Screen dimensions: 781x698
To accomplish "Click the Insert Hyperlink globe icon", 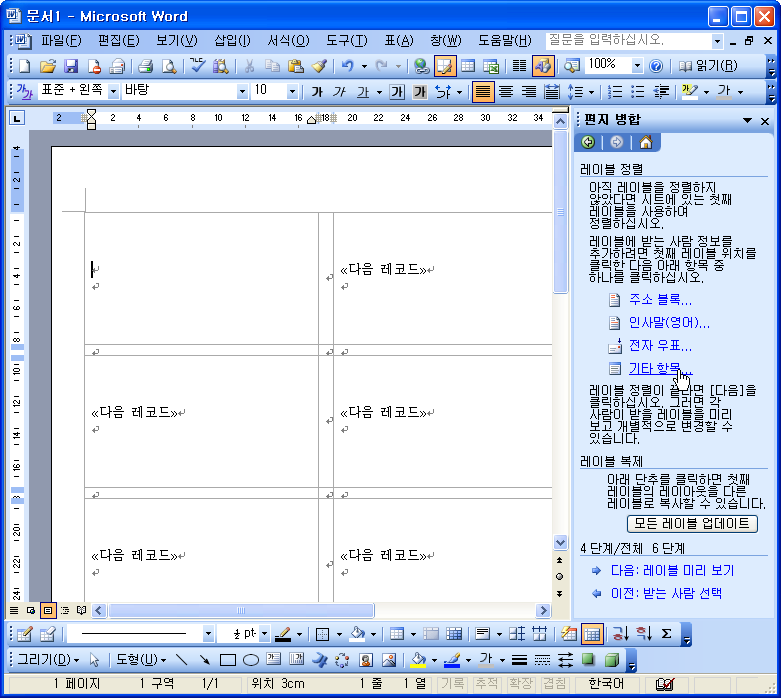I will tap(421, 66).
